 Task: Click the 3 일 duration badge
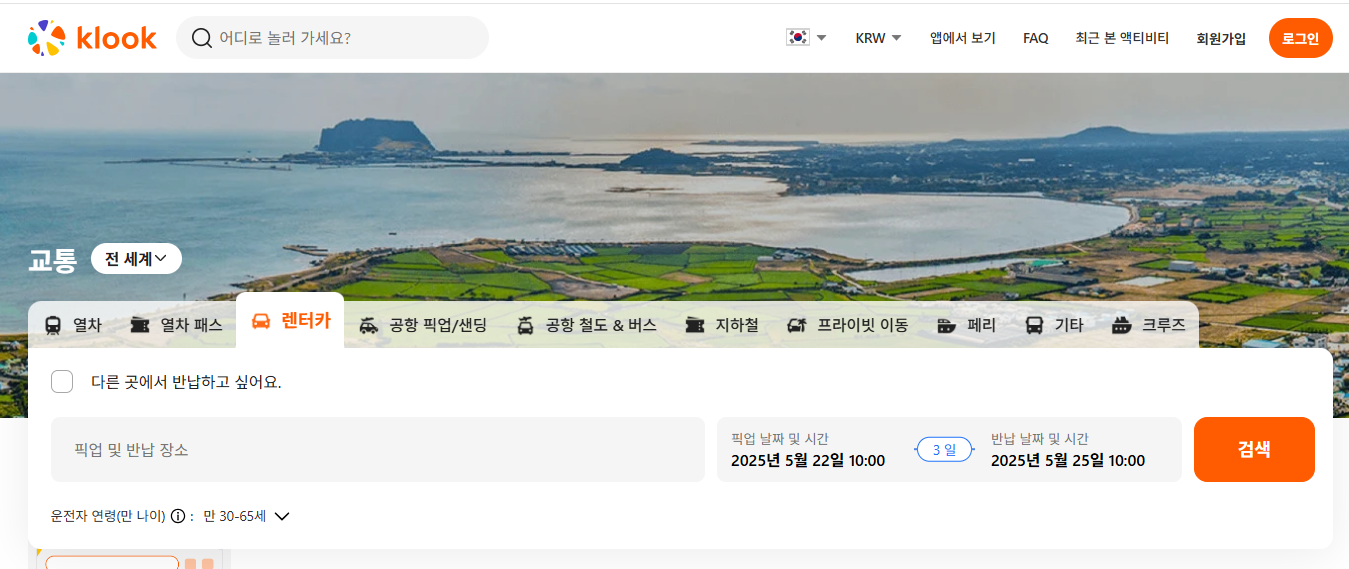[944, 450]
